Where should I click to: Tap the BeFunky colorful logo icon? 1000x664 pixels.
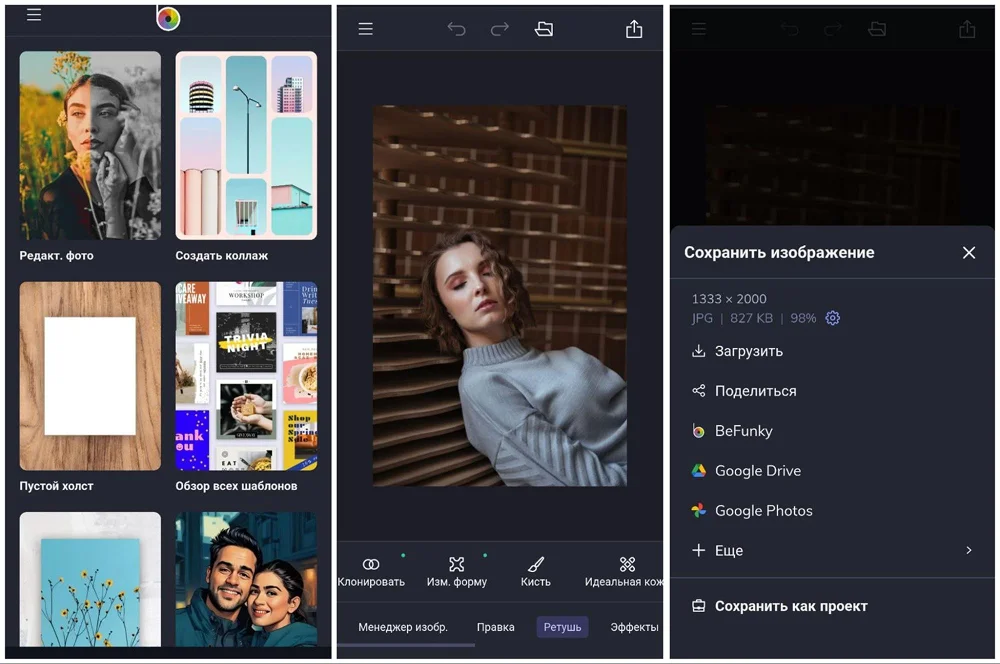[x=168, y=17]
